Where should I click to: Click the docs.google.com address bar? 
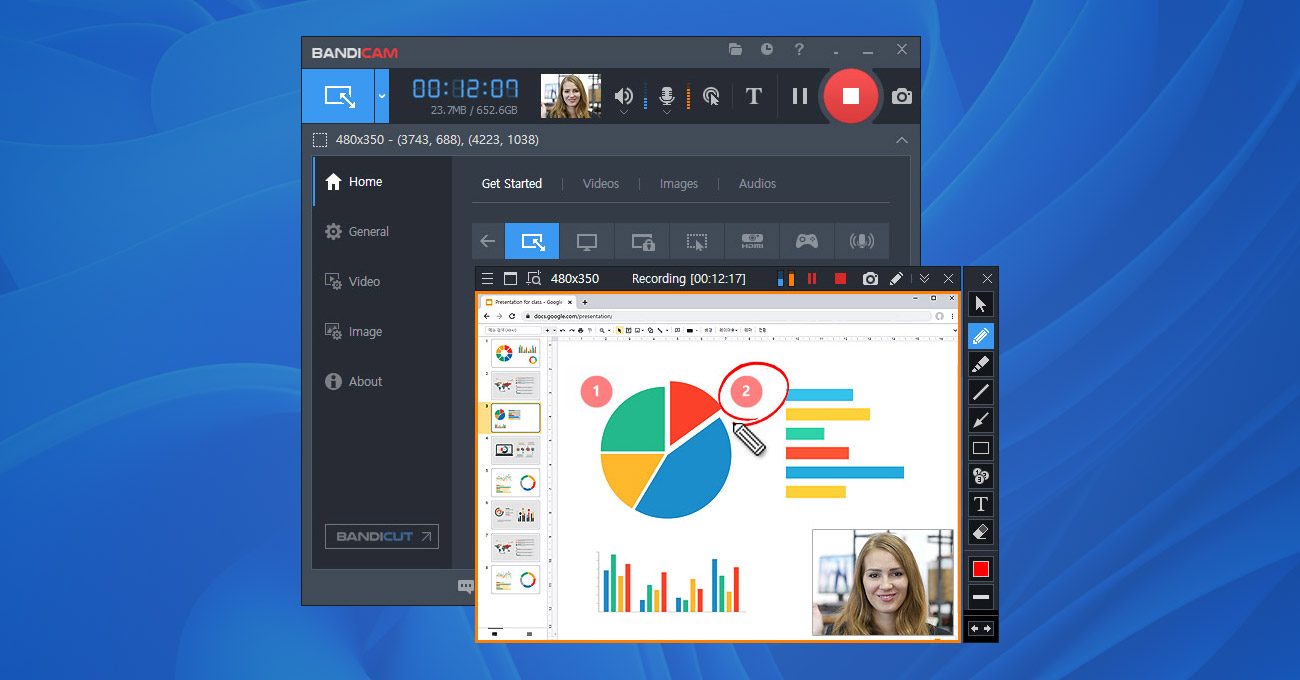click(727, 316)
